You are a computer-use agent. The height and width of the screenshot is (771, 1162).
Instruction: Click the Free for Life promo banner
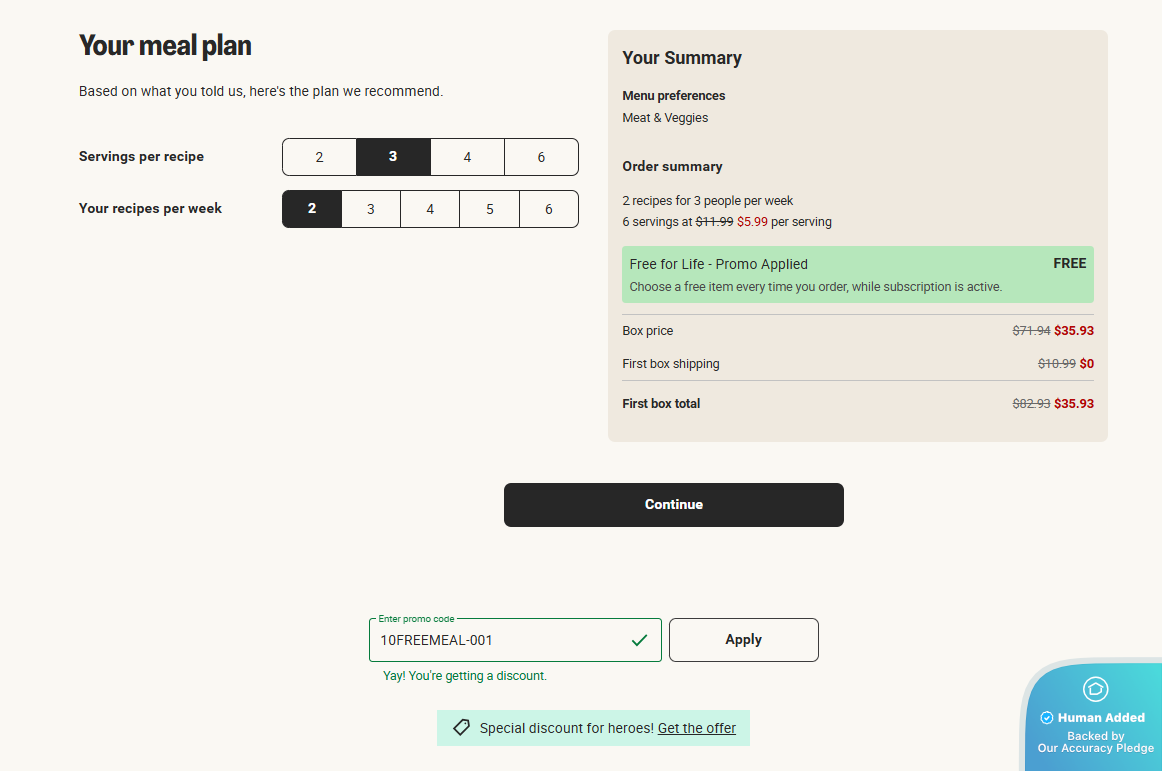[857, 275]
